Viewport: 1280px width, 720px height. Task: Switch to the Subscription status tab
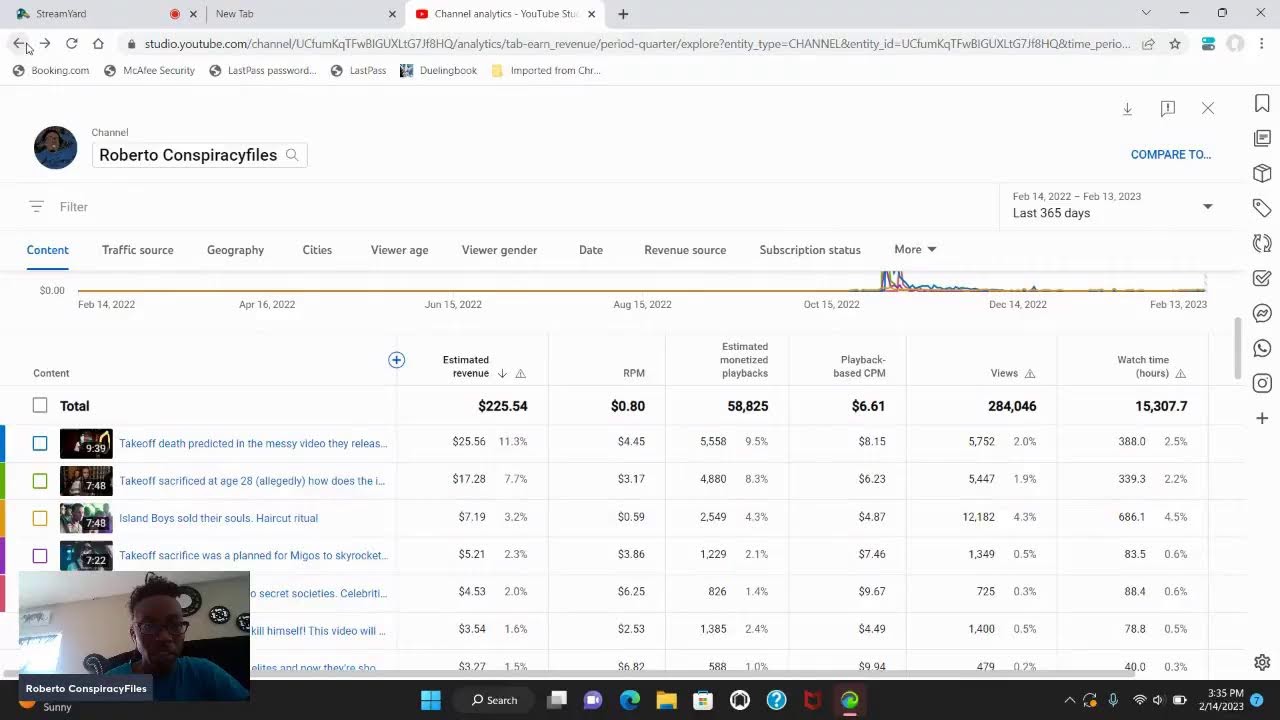click(810, 250)
